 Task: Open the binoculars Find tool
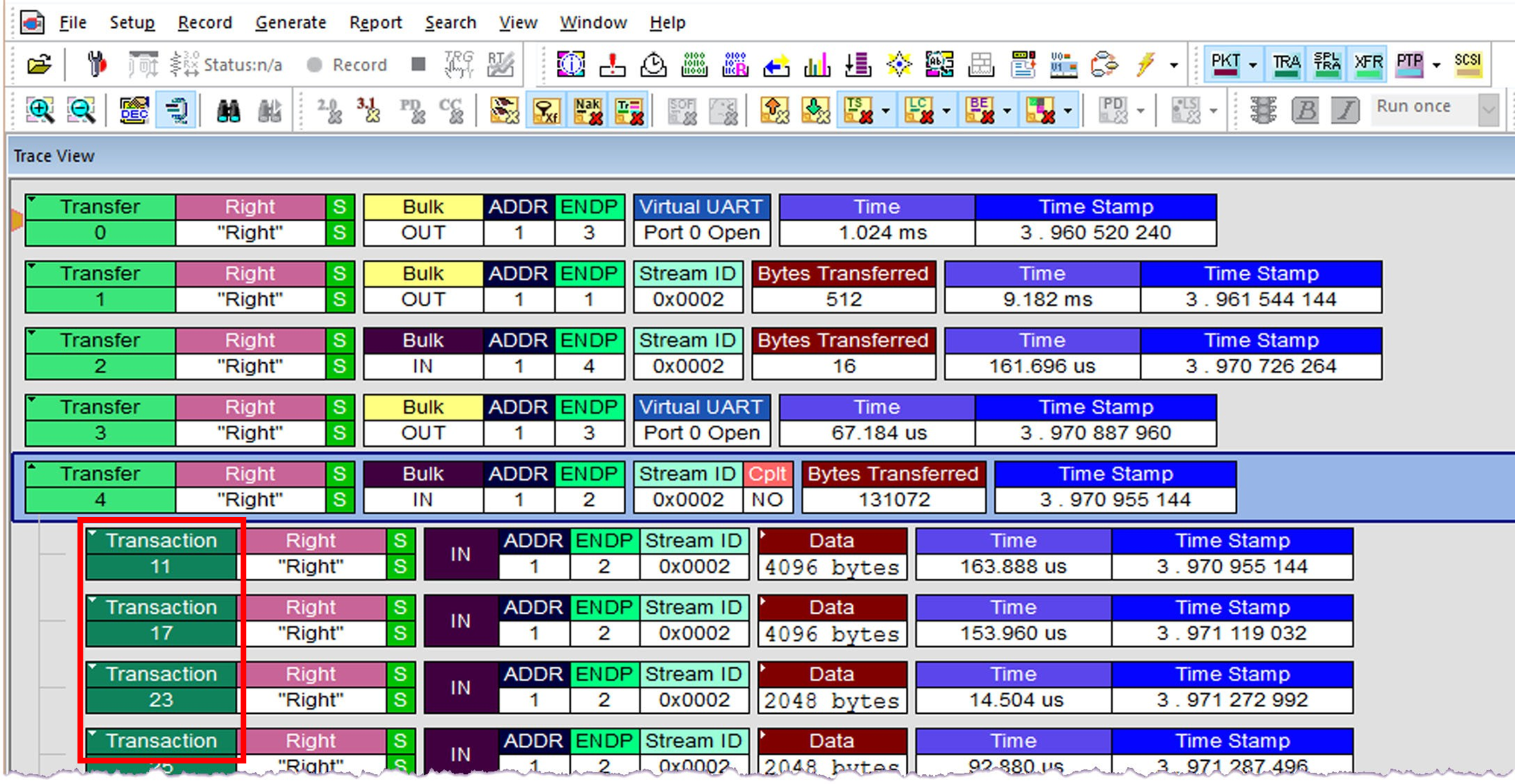pos(228,110)
